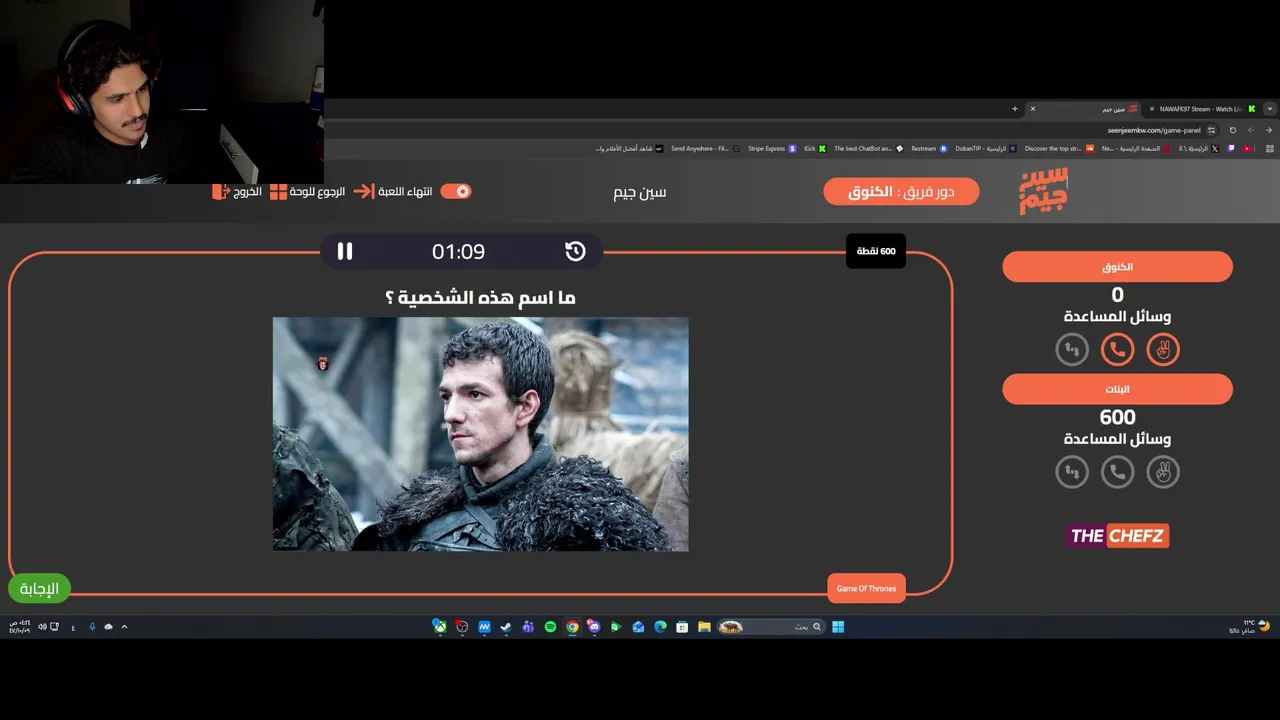
Task: Open the Windows Start menu
Action: [838, 627]
